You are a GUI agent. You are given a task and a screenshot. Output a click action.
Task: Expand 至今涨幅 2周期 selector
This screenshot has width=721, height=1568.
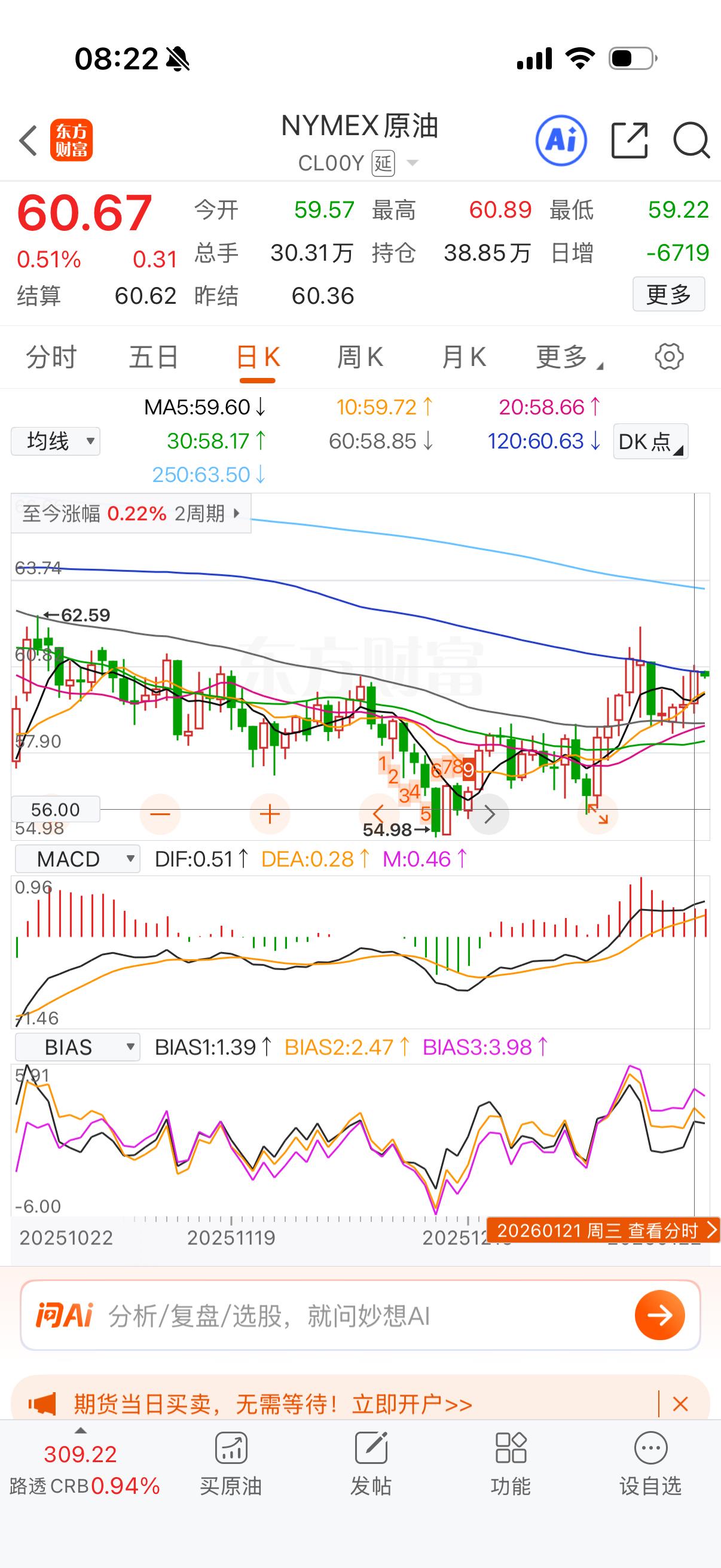pyautogui.click(x=132, y=514)
